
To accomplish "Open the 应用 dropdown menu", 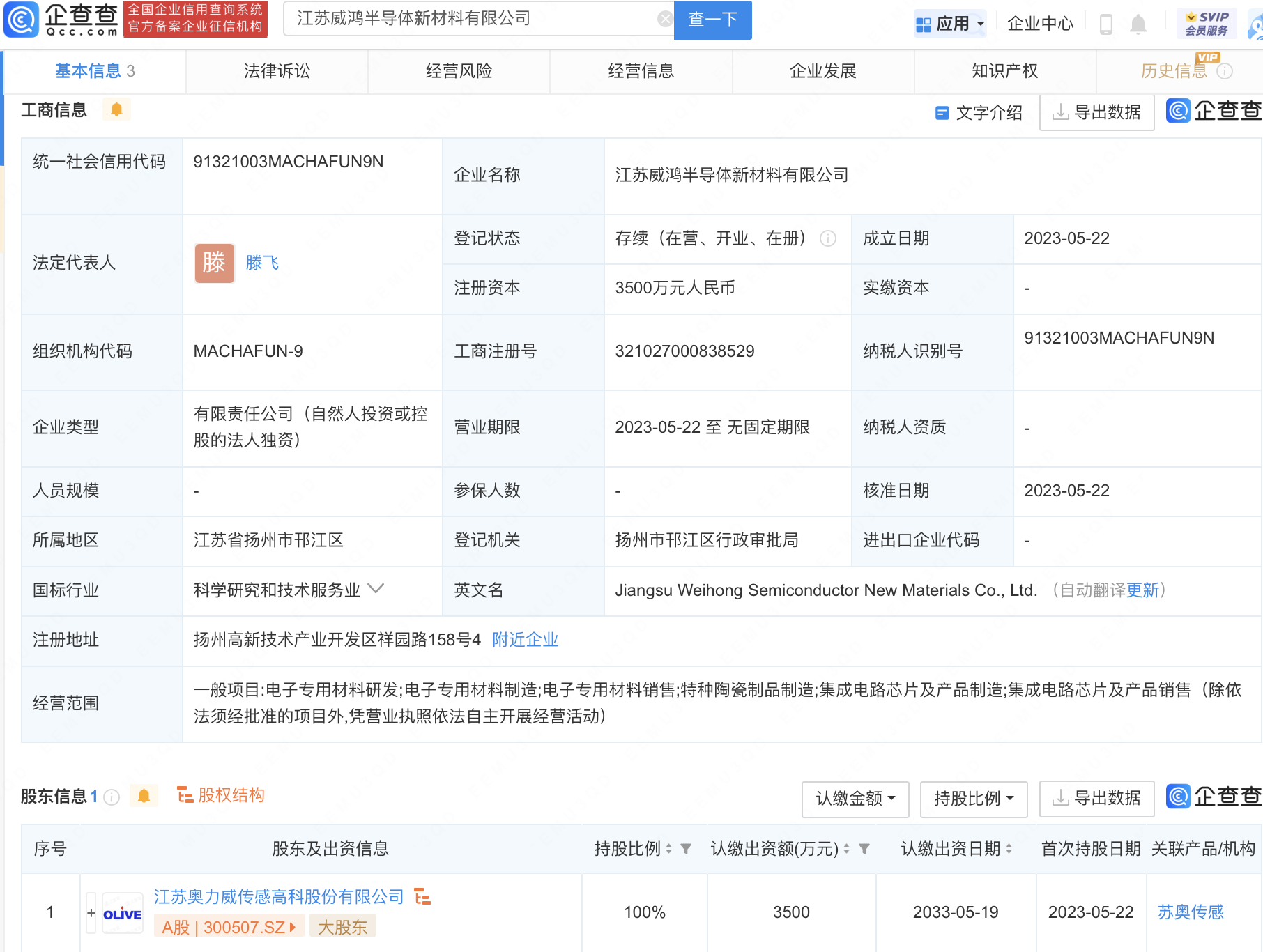I will [x=951, y=23].
